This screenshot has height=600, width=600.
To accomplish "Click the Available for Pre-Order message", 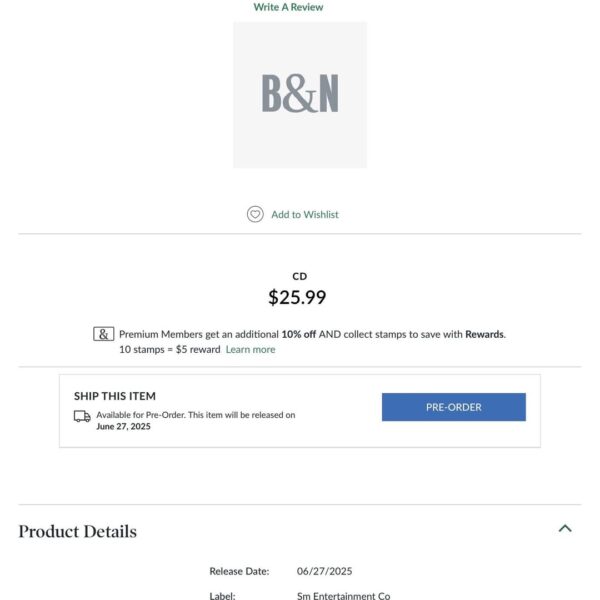I will pos(195,414).
